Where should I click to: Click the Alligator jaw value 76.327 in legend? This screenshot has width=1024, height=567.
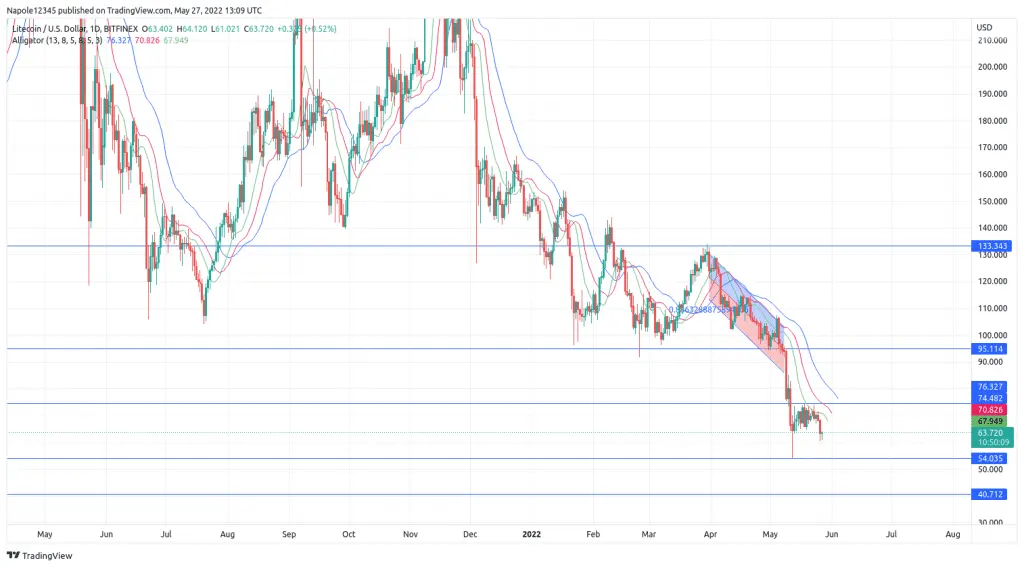point(119,40)
